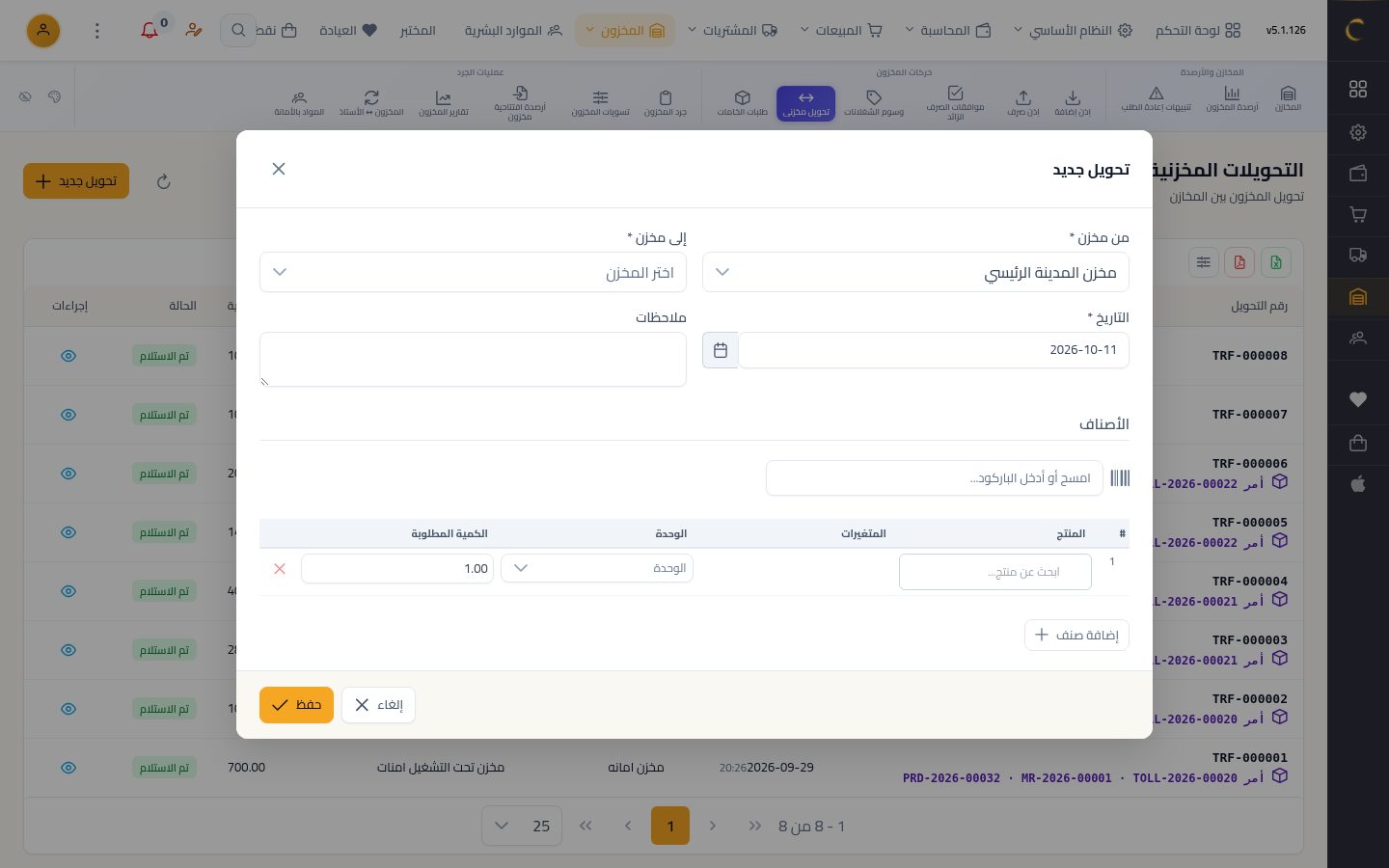Click the search magnifier icon in top bar
1389x868 pixels.
pos(238,31)
